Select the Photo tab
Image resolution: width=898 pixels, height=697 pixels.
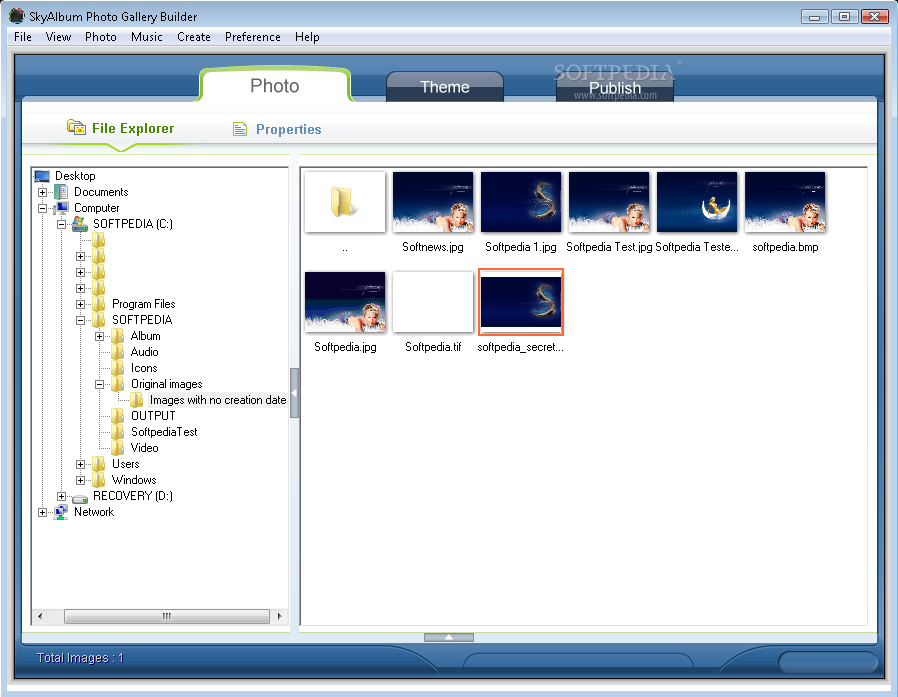[275, 86]
